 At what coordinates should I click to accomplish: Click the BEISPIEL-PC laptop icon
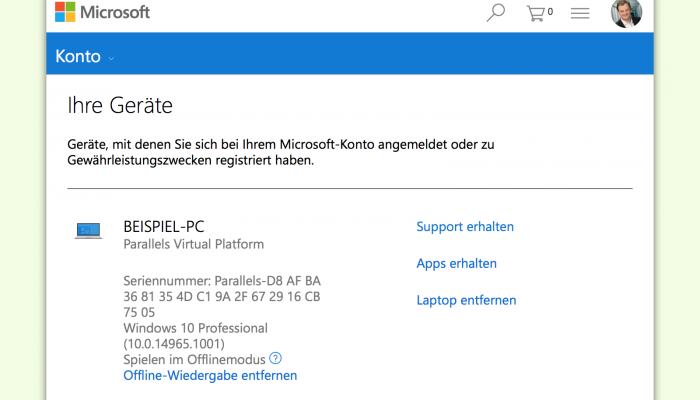point(88,230)
